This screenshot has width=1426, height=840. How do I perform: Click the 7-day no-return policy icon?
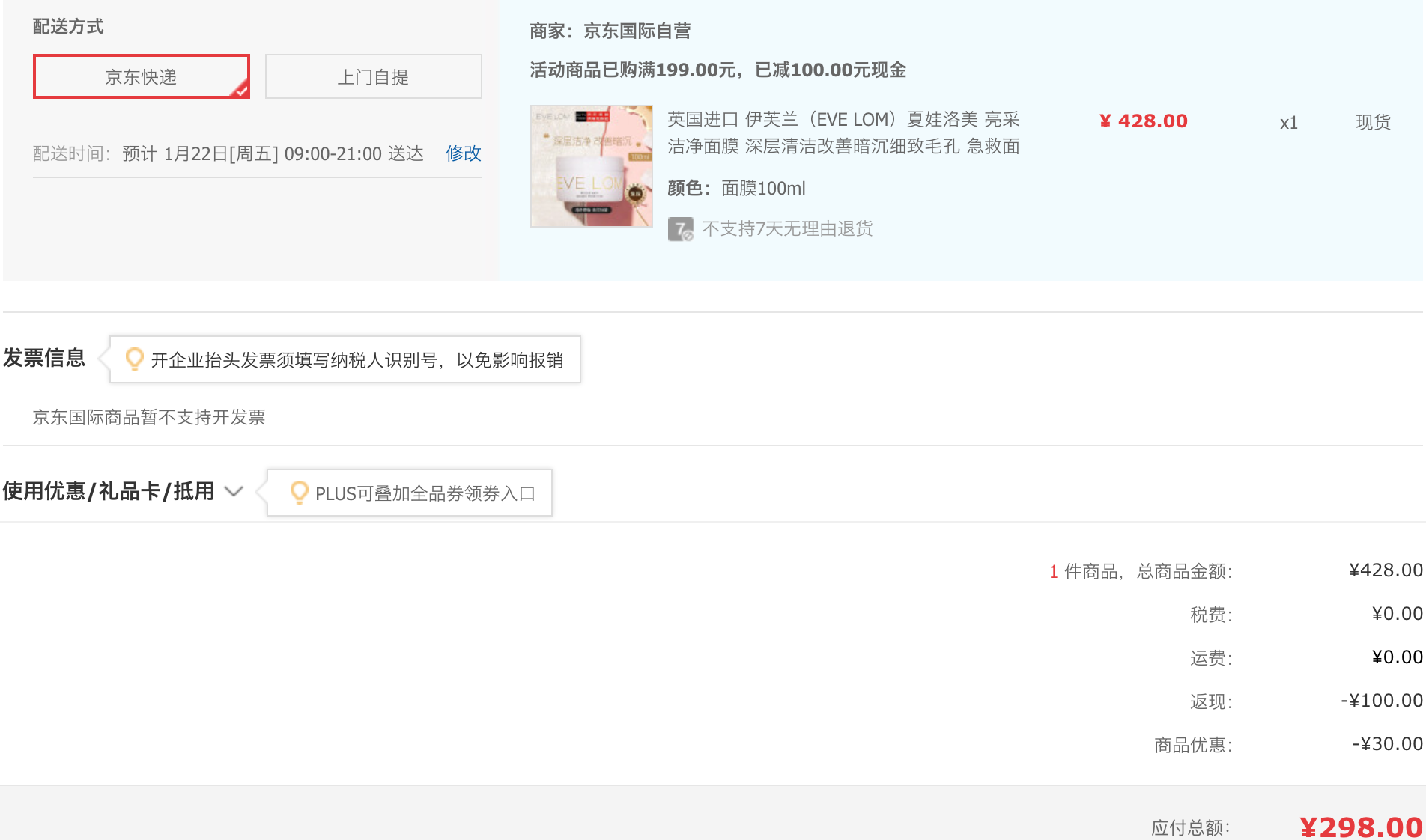click(680, 229)
